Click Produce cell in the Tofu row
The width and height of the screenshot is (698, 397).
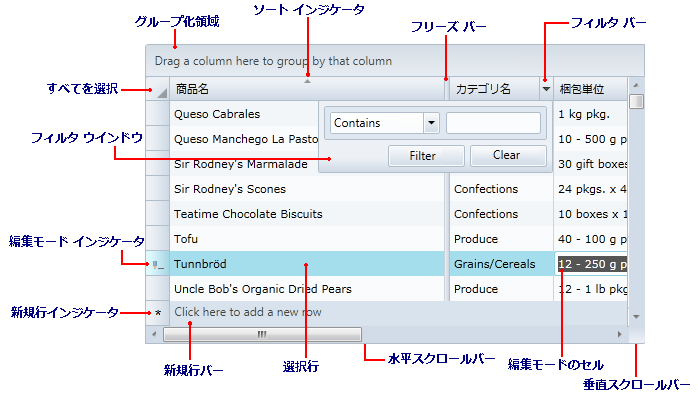501,239
